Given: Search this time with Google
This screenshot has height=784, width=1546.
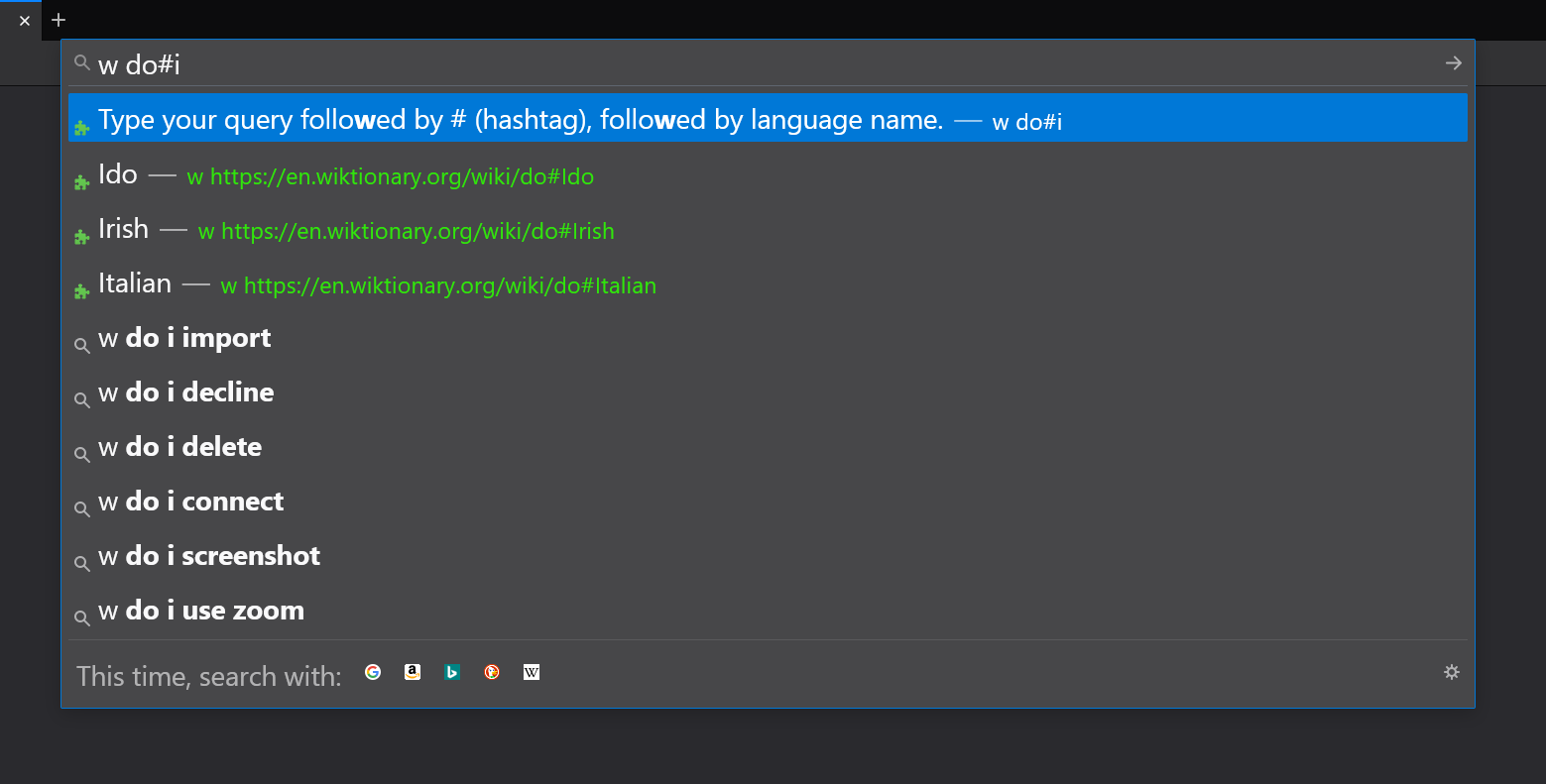Looking at the screenshot, I should pos(373,672).
